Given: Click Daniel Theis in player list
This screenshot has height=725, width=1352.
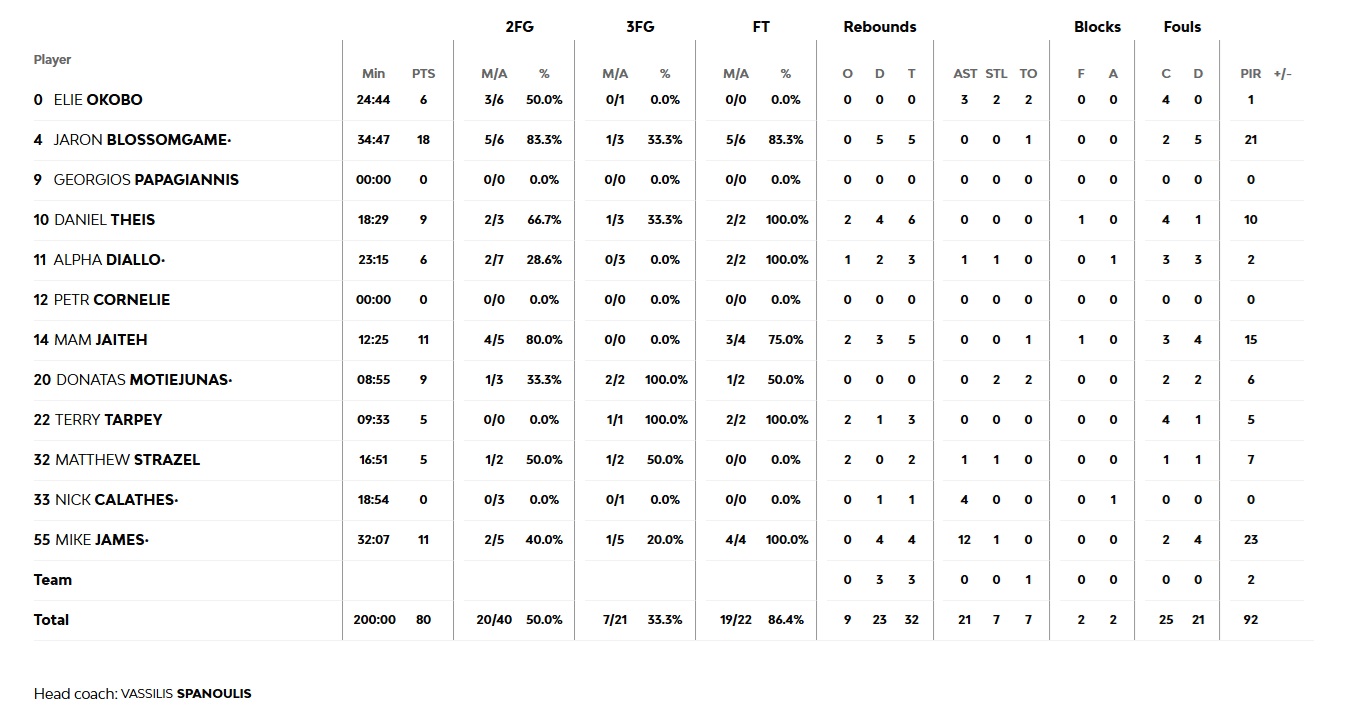Looking at the screenshot, I should tap(105, 220).
